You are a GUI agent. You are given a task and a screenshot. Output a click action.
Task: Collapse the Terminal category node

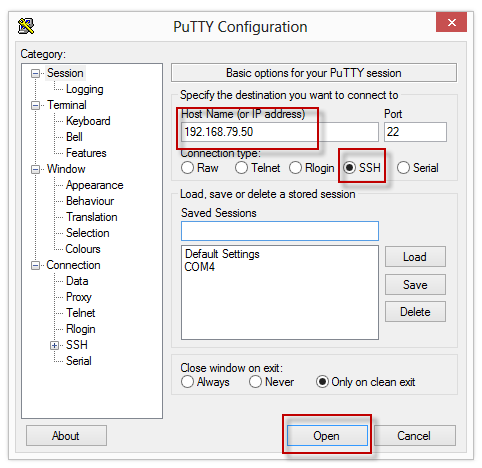tap(35, 105)
